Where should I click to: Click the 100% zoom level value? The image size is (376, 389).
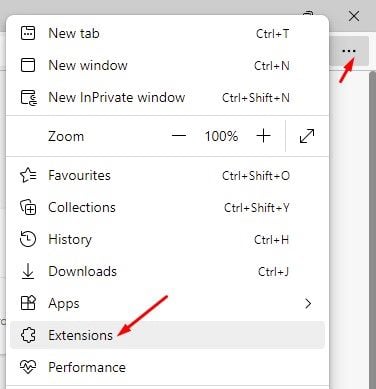221,136
